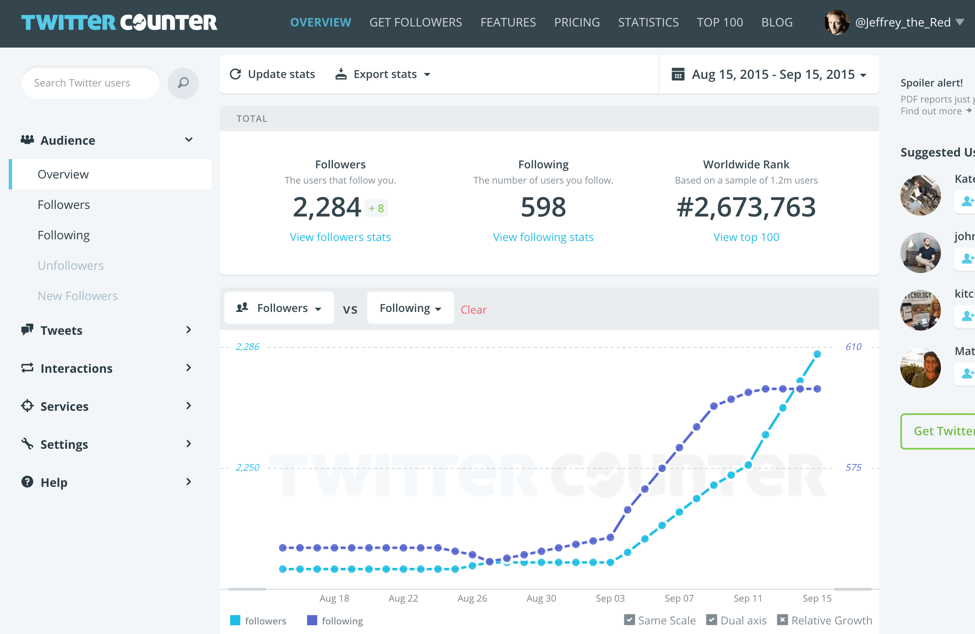Screen dimensions: 975x634
Task: Click the Update stats refresh icon
Action: pyautogui.click(x=235, y=73)
